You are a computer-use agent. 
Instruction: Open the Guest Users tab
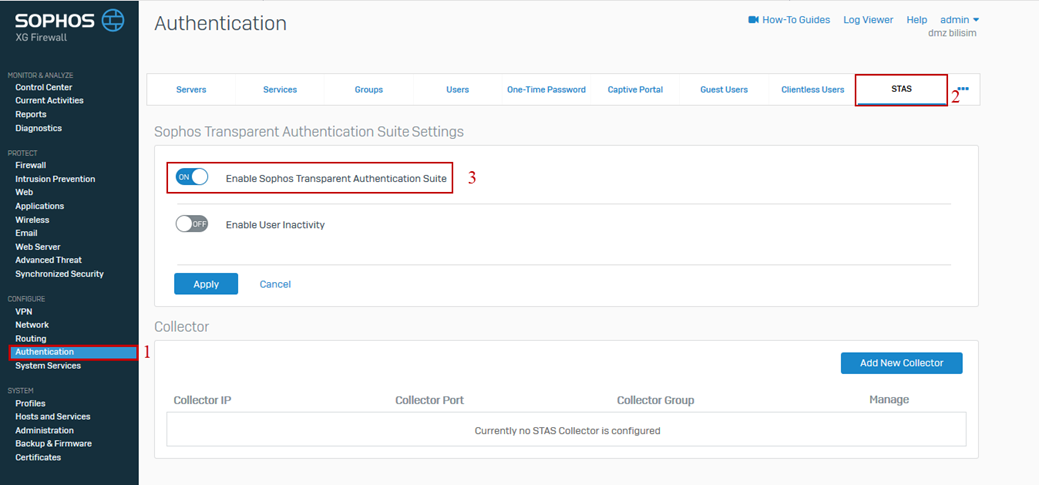[724, 89]
